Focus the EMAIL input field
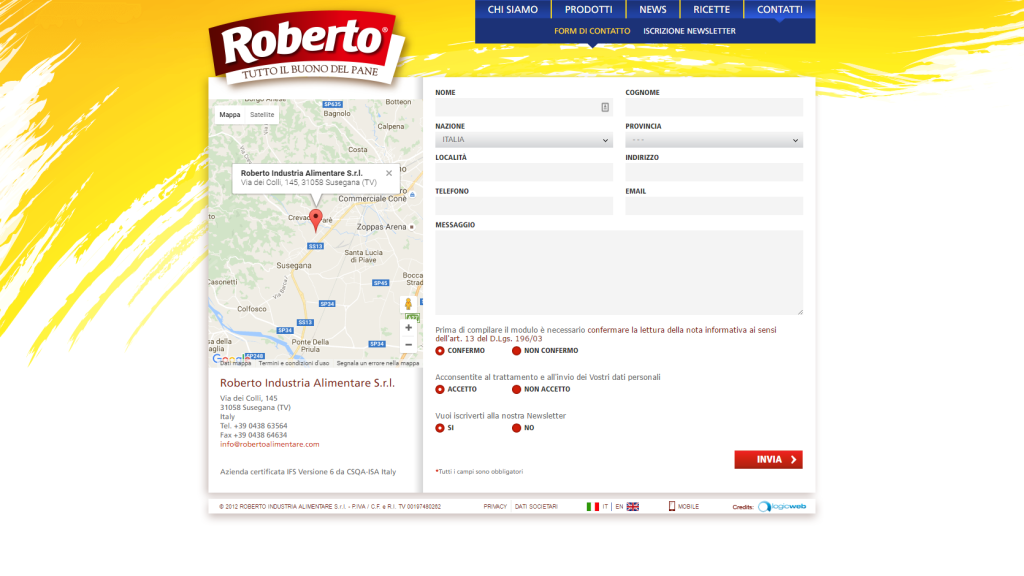The width and height of the screenshot is (1024, 576). point(714,206)
